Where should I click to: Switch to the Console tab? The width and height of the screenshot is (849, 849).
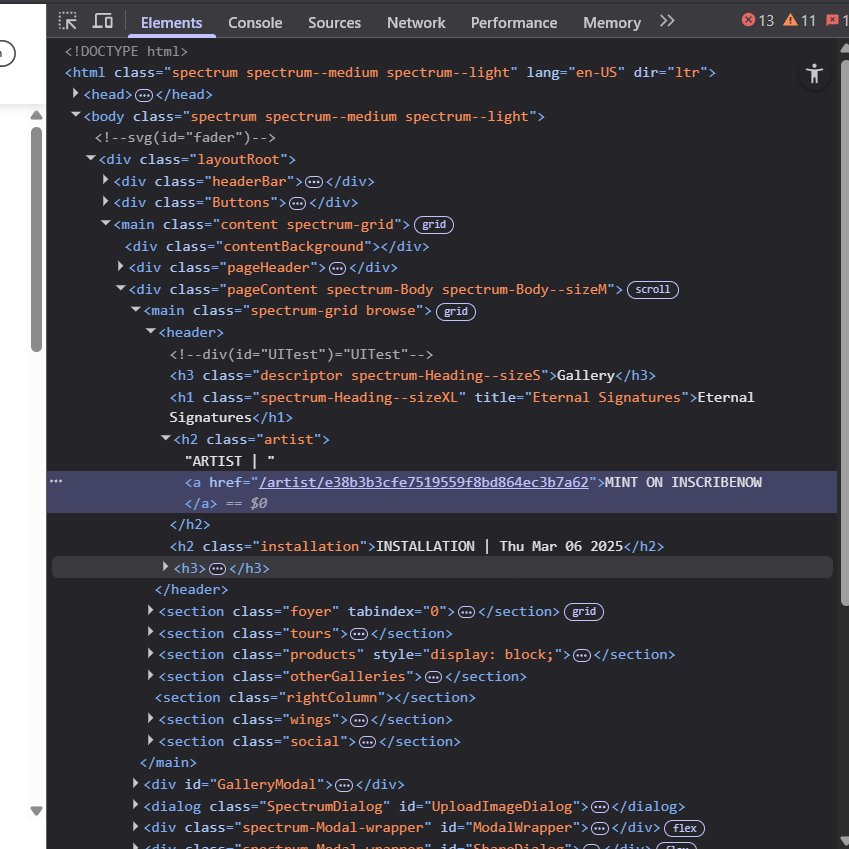tap(254, 23)
